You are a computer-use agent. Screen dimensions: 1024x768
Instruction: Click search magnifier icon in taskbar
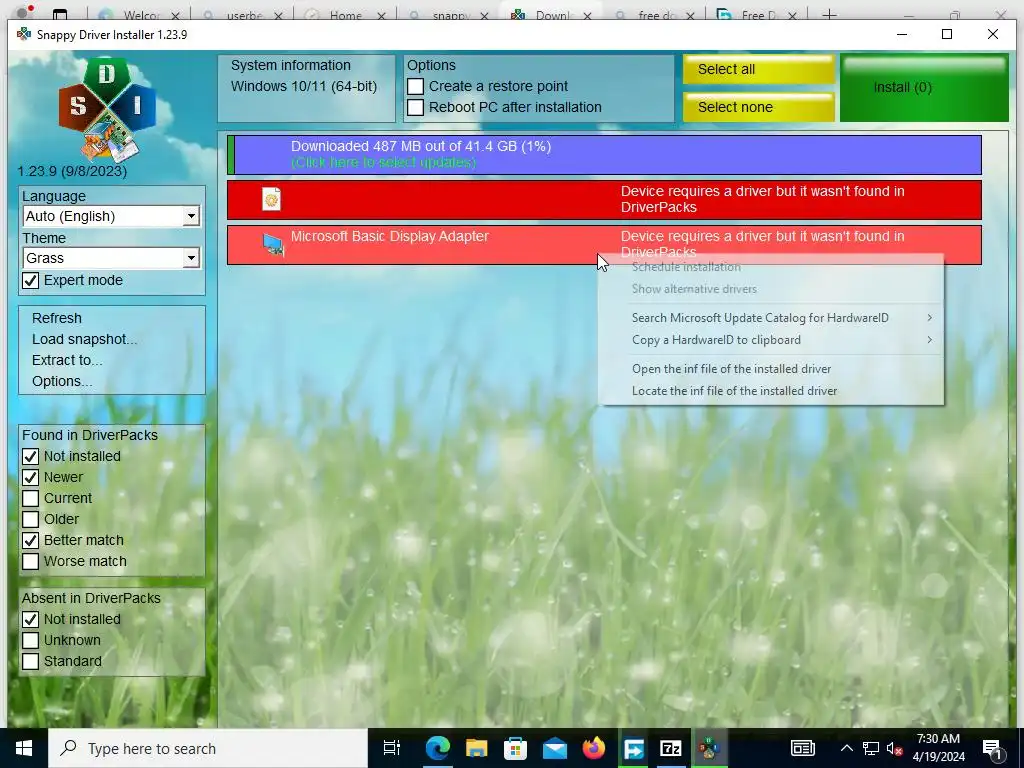(x=68, y=748)
